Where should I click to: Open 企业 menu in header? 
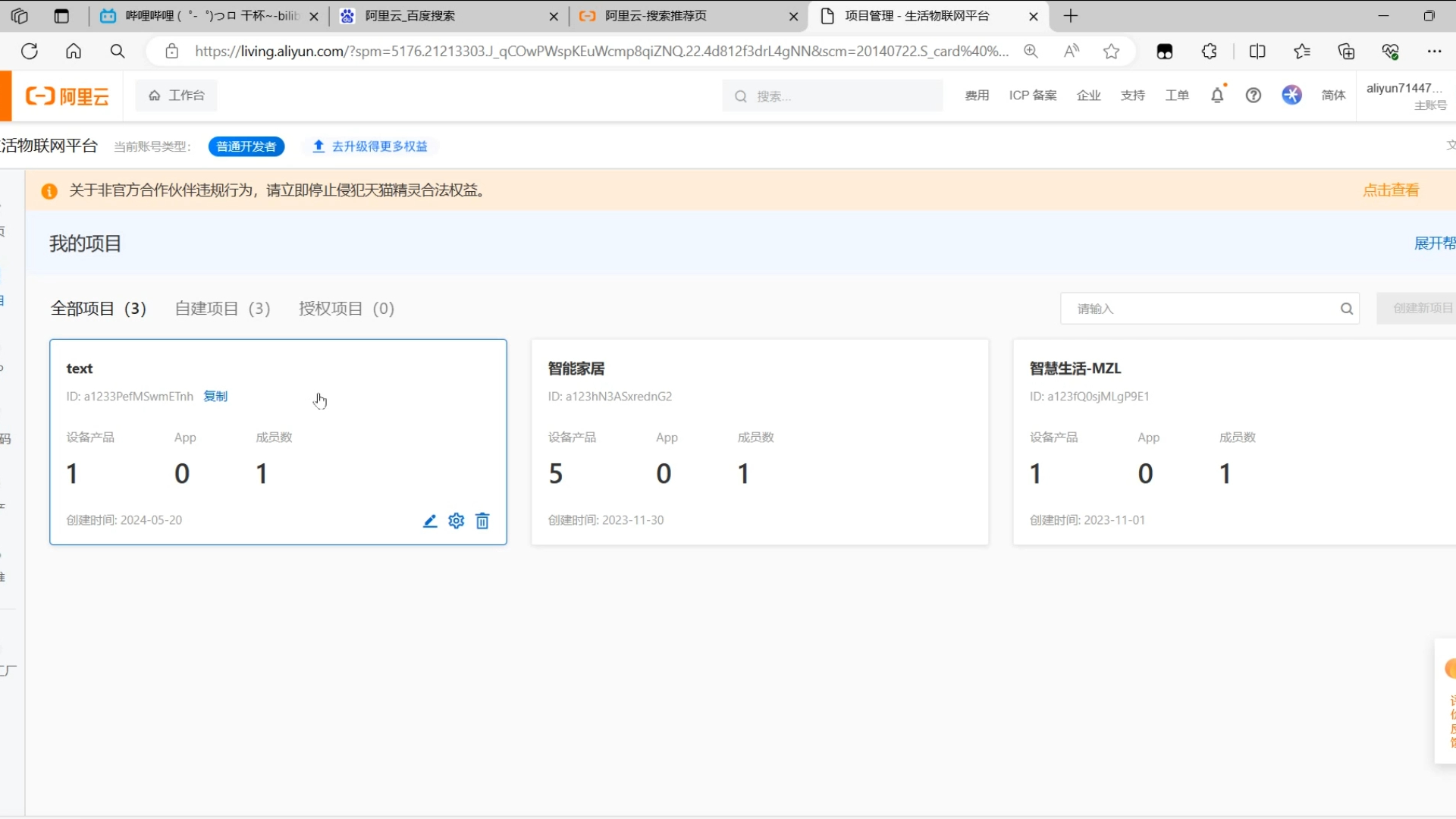[1088, 96]
